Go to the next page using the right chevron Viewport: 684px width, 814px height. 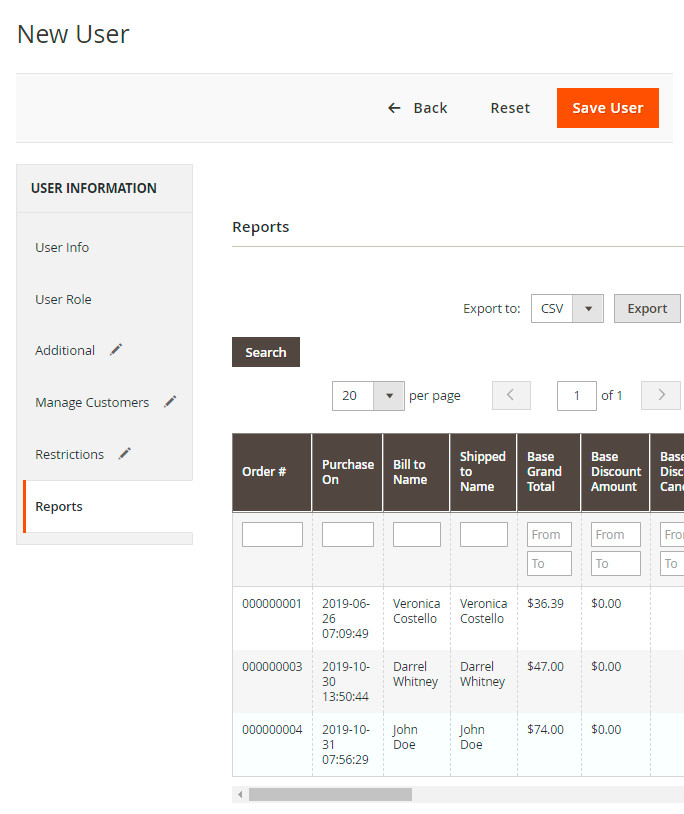[660, 395]
